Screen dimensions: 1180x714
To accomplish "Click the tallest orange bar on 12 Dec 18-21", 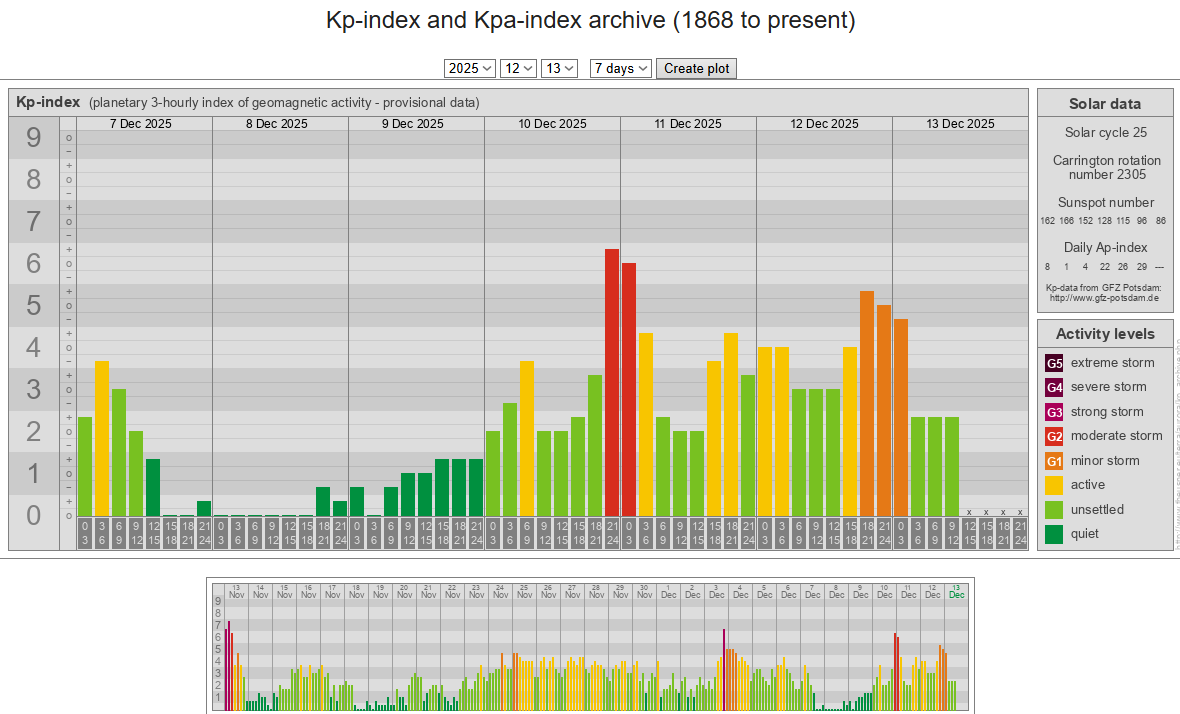I will (867, 403).
